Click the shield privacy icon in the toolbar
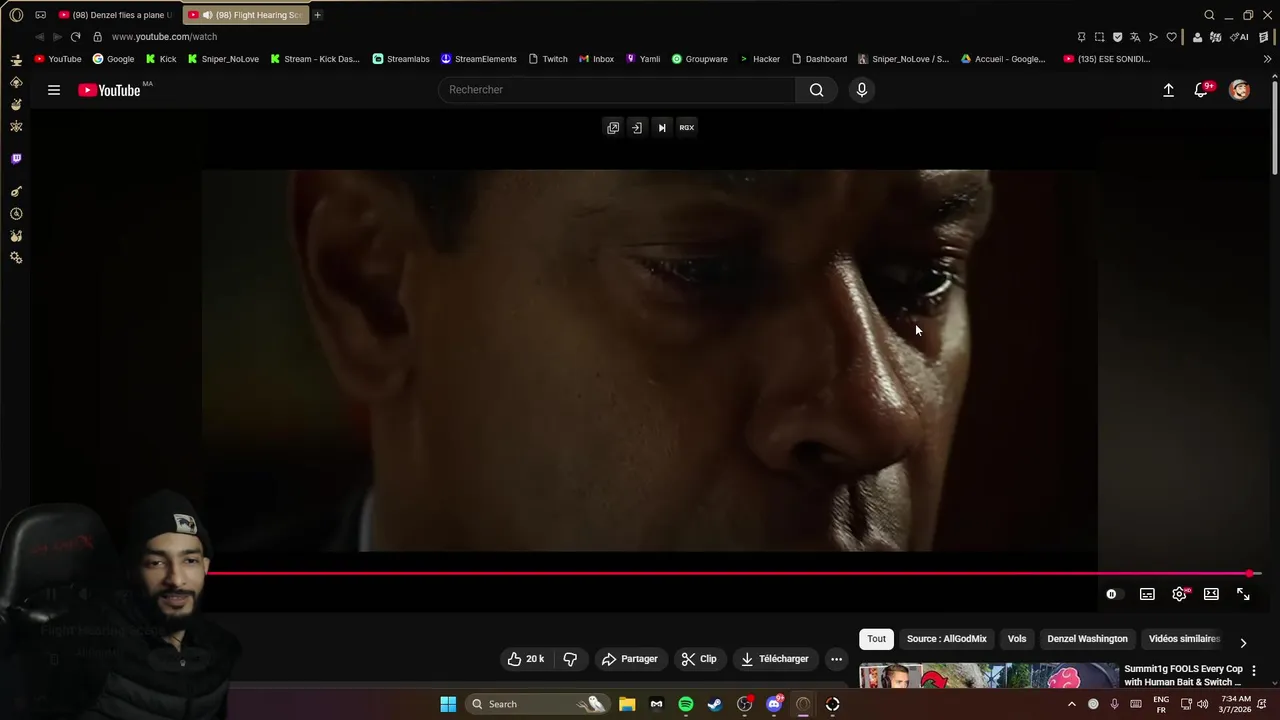The width and height of the screenshot is (1280, 720). (x=1117, y=37)
